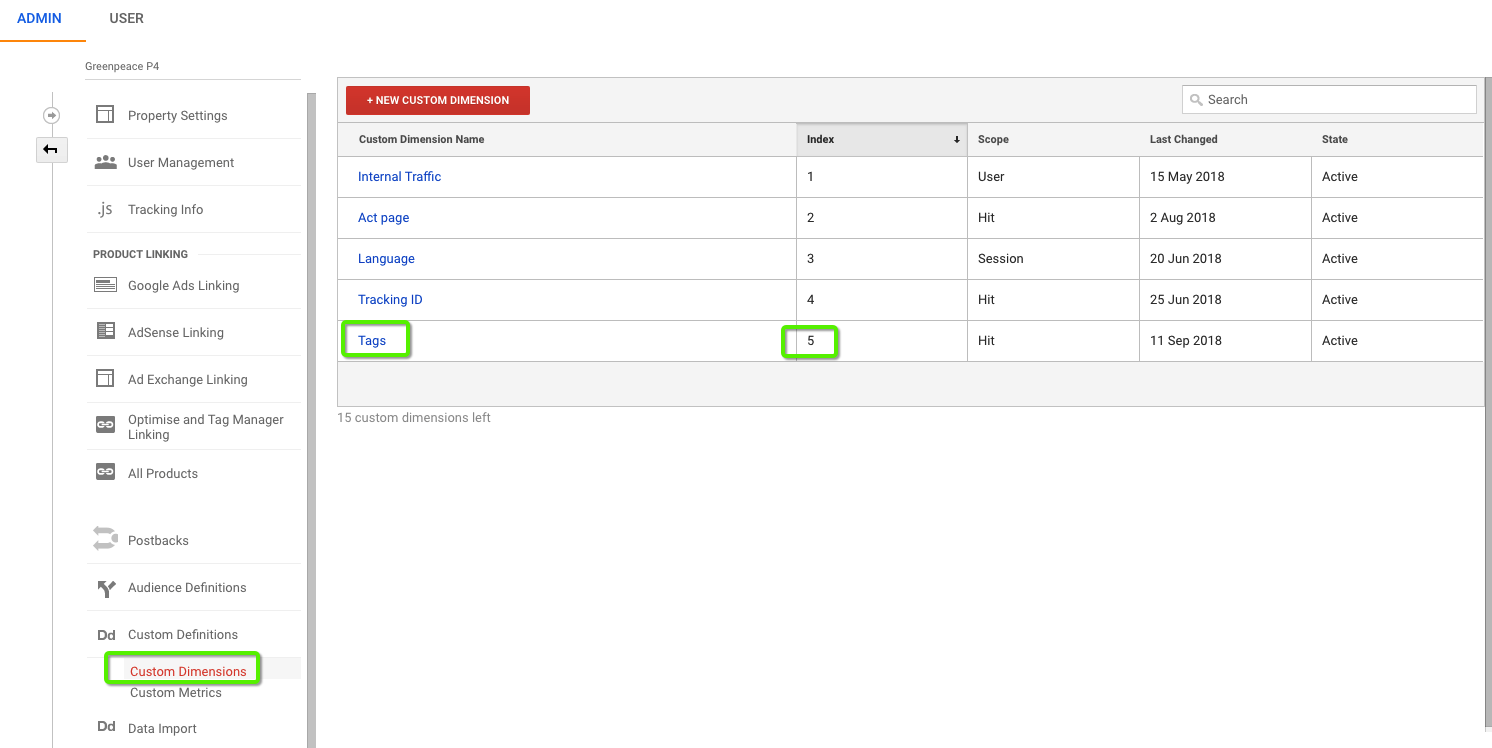
Task: Click the Dd icon beside Data Import
Action: pos(106,727)
